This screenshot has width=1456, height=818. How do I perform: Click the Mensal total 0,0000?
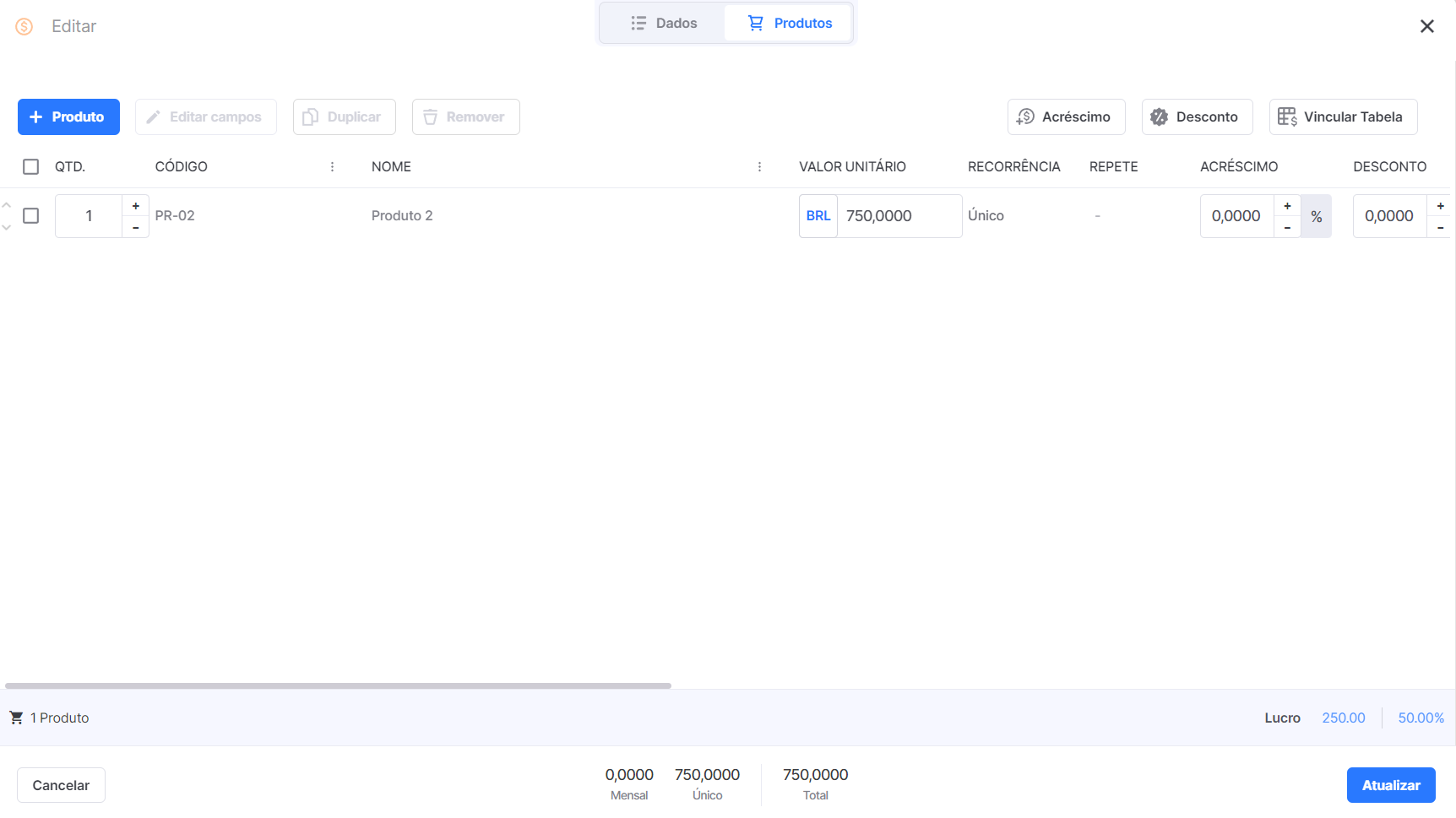[629, 775]
